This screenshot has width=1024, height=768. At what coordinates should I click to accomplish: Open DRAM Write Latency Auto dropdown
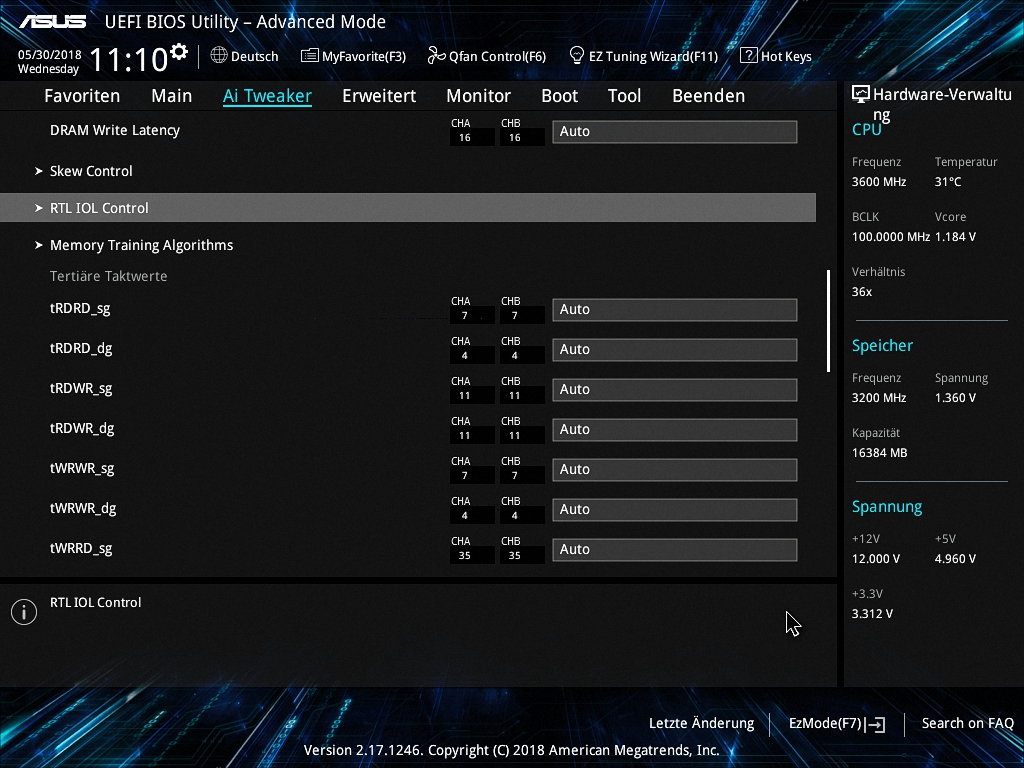pos(675,131)
